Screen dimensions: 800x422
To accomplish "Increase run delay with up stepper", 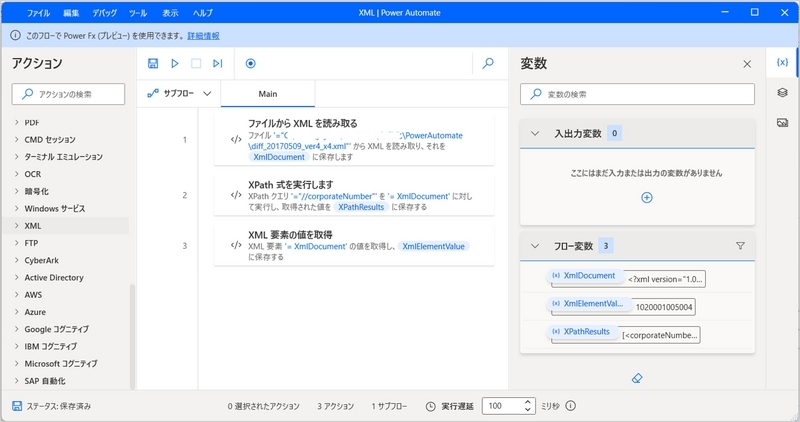I will click(528, 402).
